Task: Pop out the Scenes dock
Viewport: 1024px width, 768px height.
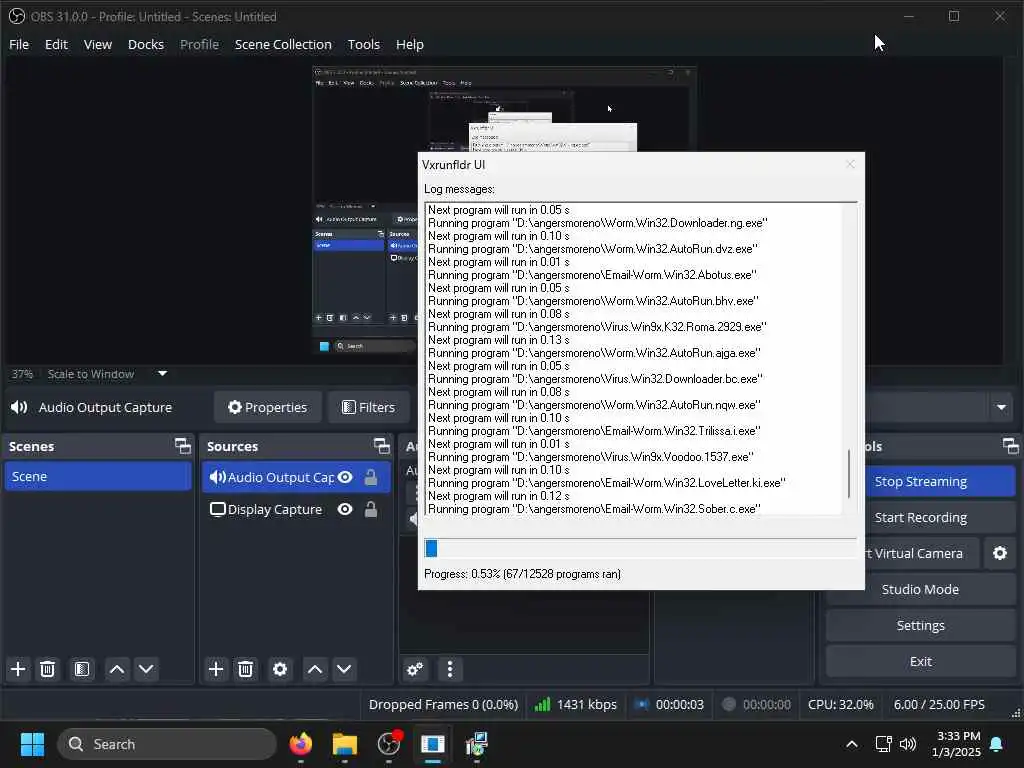Action: (183, 446)
